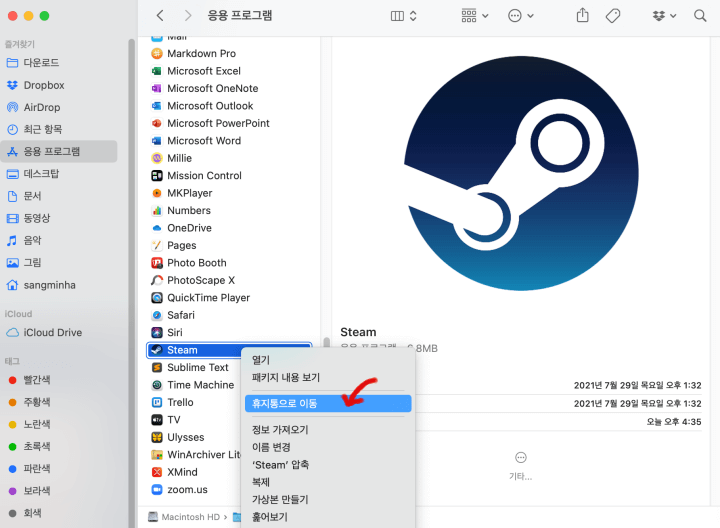
Task: Click the 기타... button in preview pane
Action: point(520,466)
